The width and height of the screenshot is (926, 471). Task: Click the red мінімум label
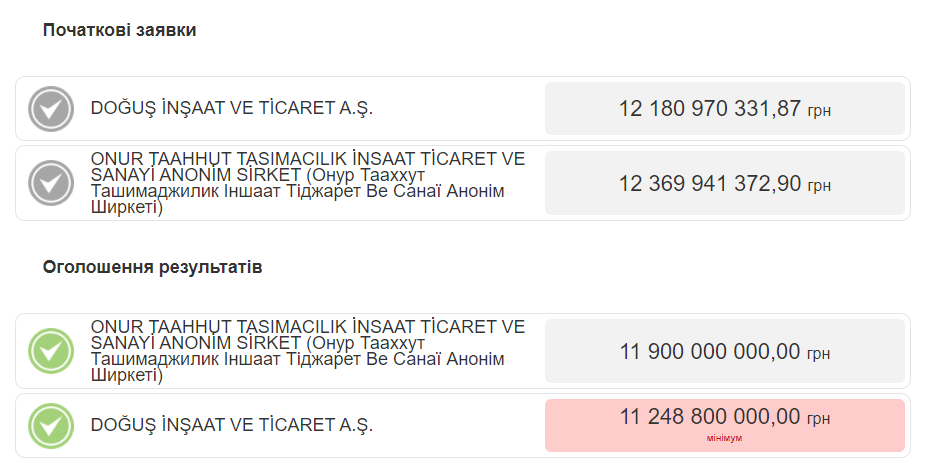pos(724,438)
